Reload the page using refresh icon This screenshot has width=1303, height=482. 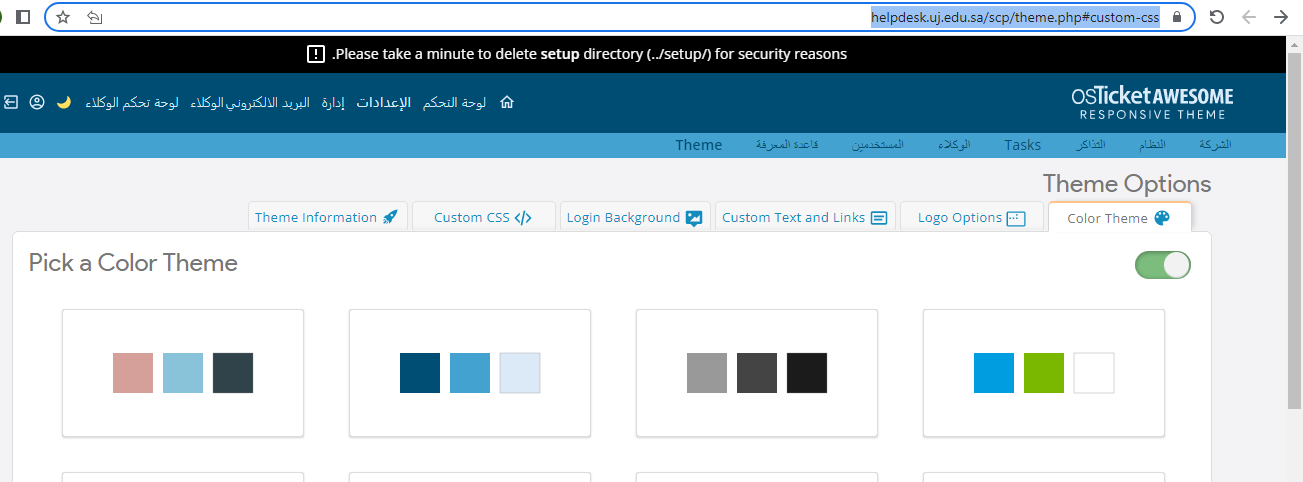click(1217, 17)
